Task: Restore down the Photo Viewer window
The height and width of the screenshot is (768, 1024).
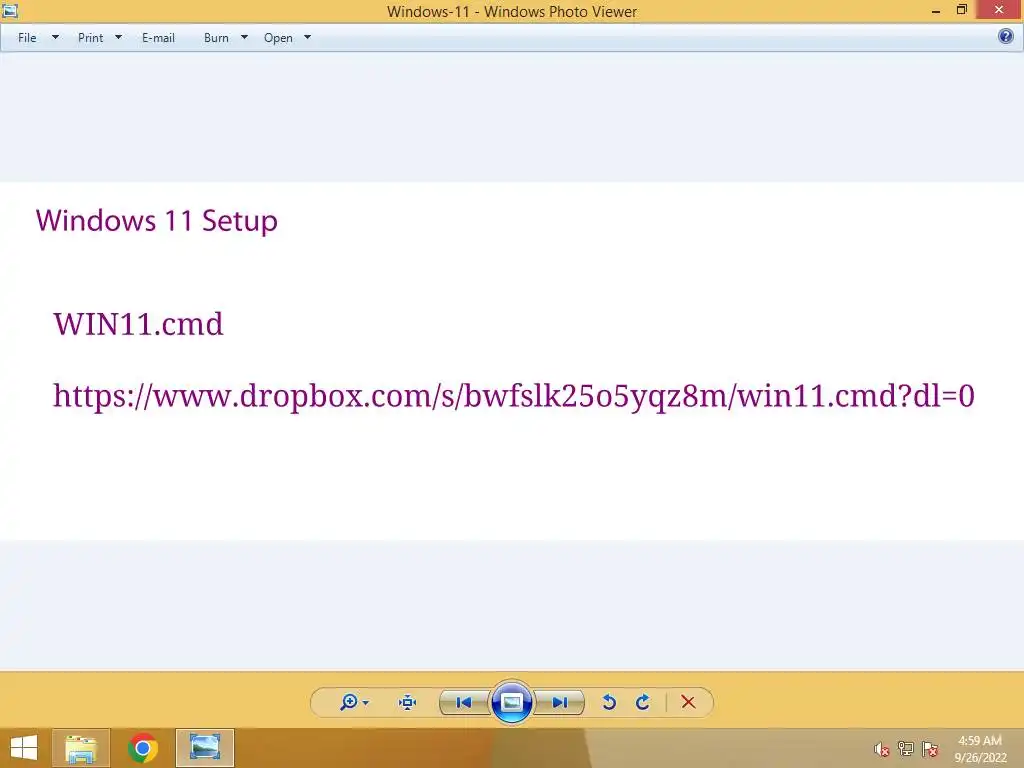Action: coord(961,10)
